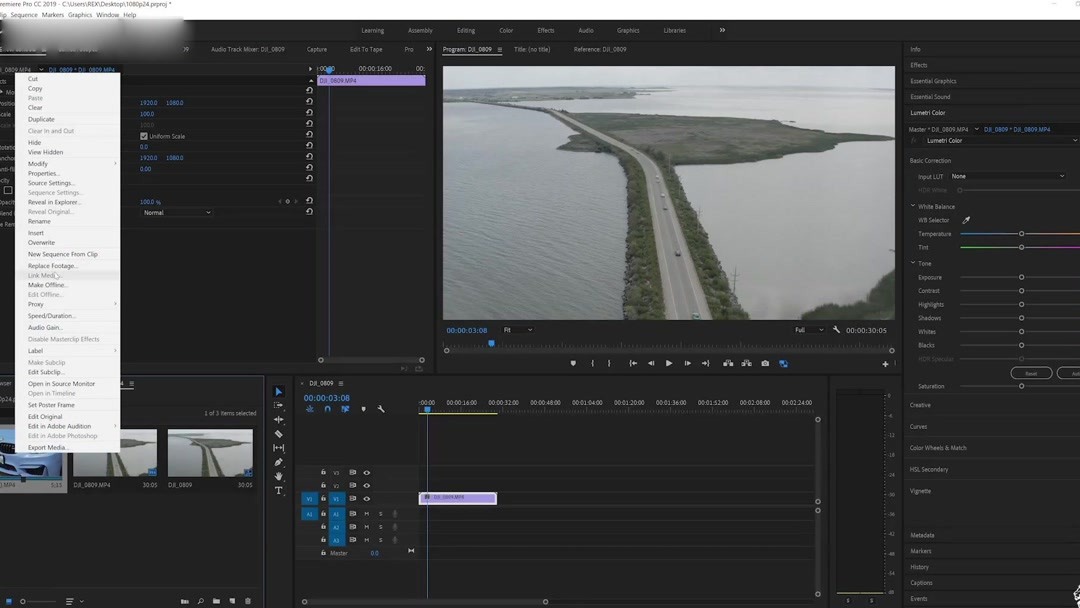Select the DJI_0809.MP4 clip on the timeline
This screenshot has height=608, width=1080.
click(x=458, y=498)
